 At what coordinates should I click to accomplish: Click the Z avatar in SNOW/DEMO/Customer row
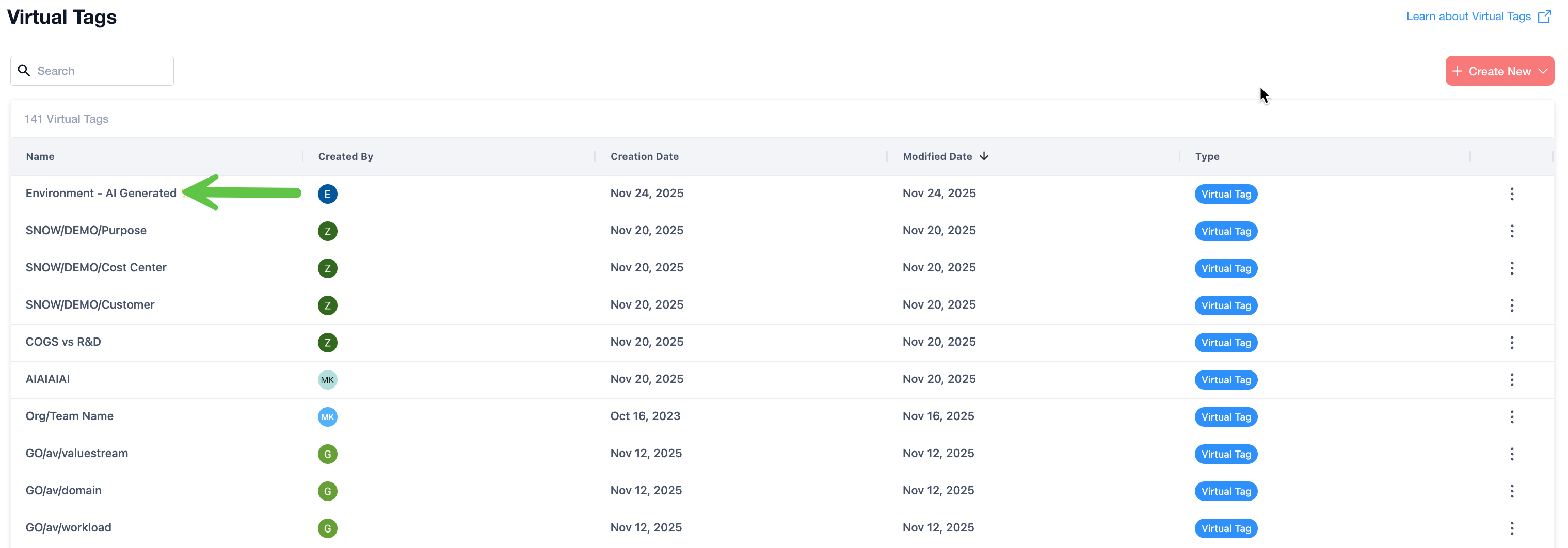coord(327,305)
